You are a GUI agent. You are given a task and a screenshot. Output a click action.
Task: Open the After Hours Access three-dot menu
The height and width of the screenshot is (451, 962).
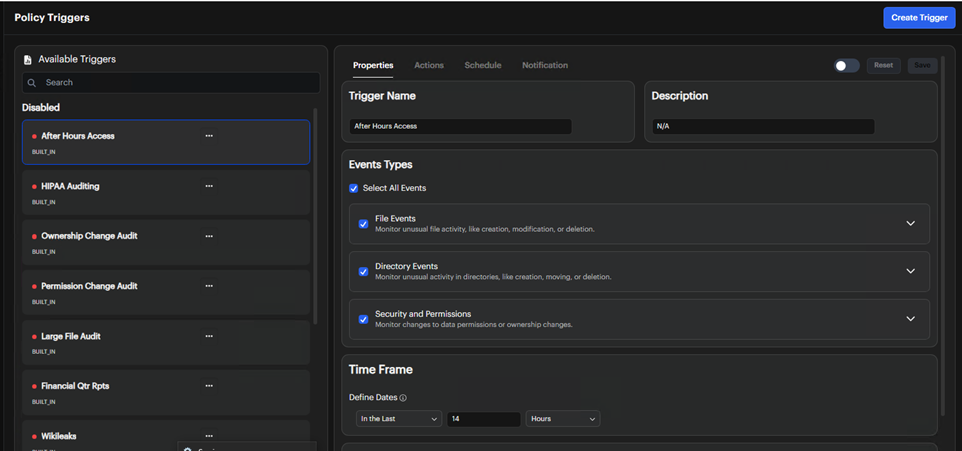click(209, 136)
